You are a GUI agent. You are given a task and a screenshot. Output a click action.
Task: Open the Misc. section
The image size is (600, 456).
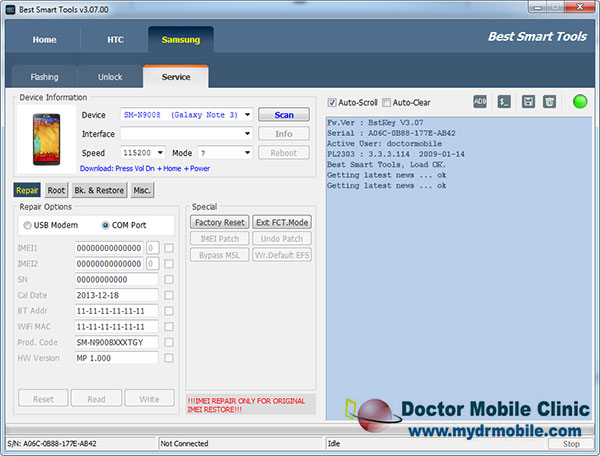coord(142,190)
